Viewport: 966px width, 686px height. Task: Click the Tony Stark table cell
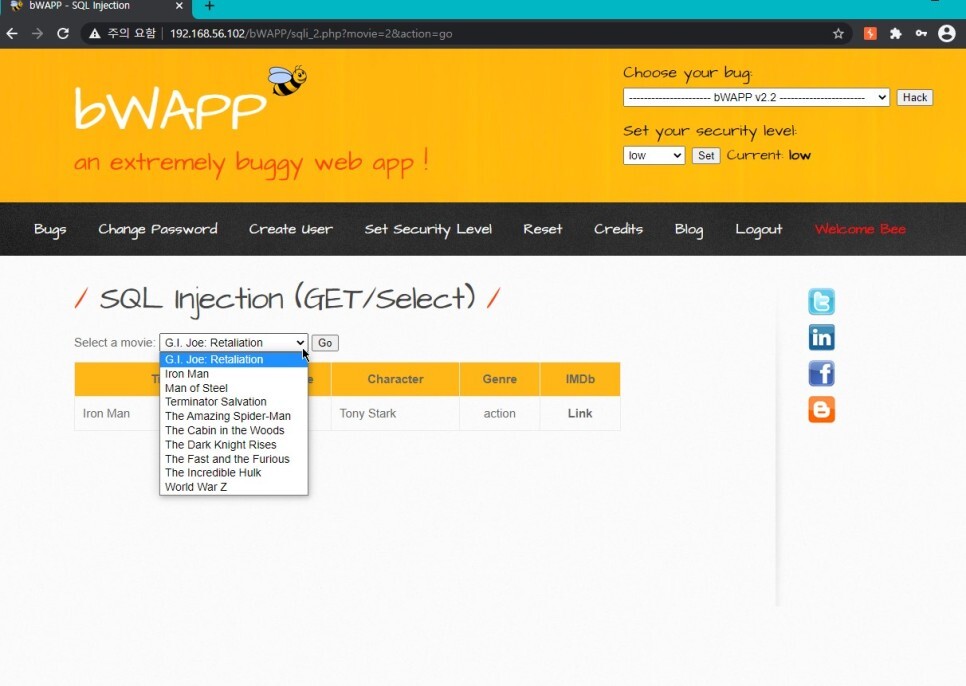[395, 413]
